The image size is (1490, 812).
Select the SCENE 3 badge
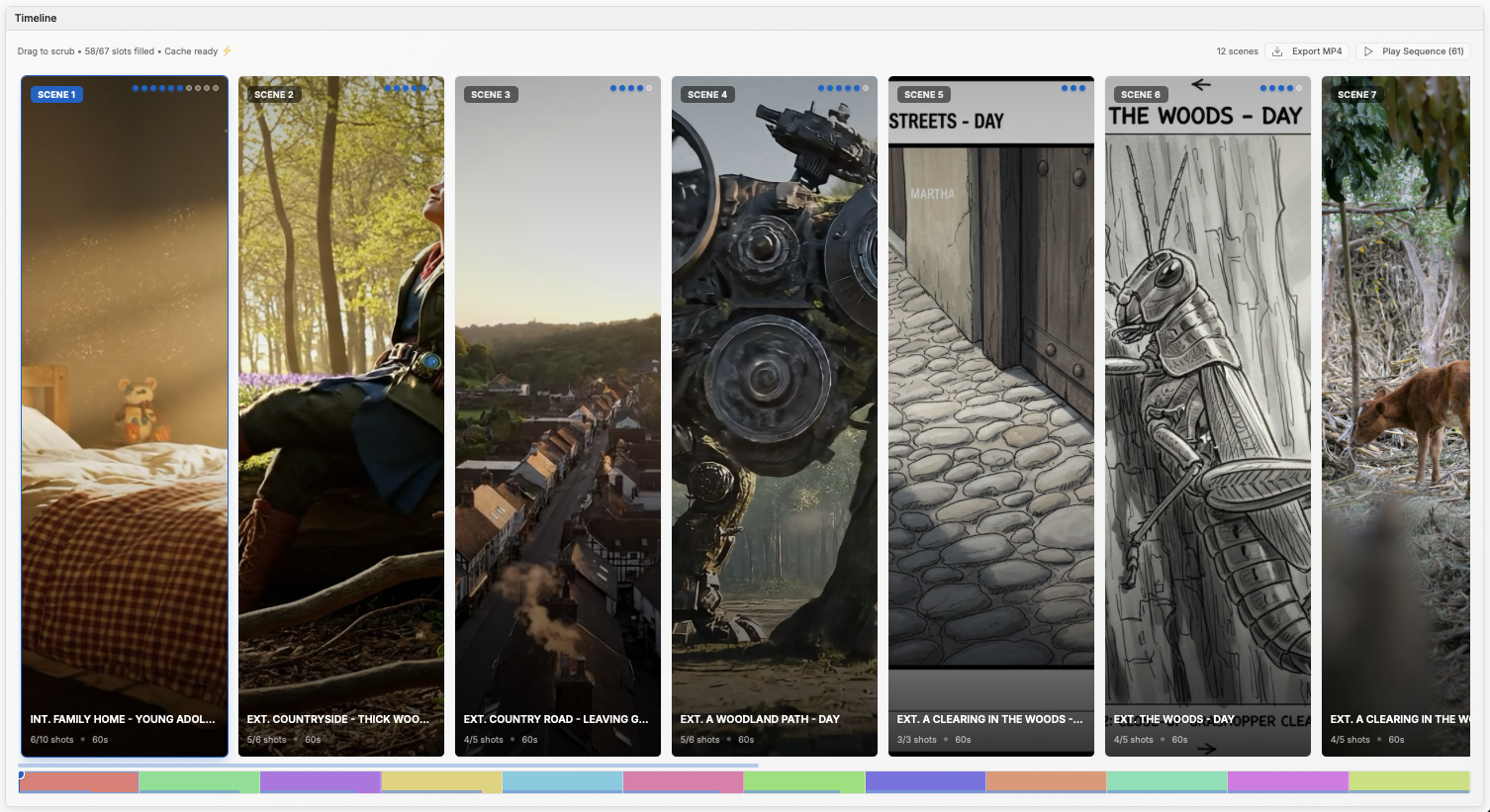coord(491,95)
